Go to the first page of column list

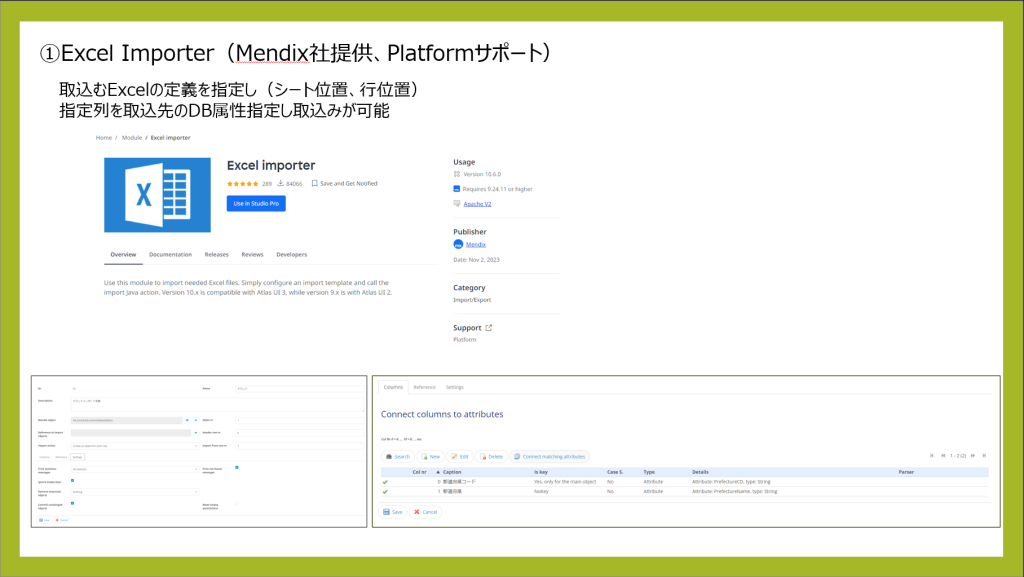932,455
